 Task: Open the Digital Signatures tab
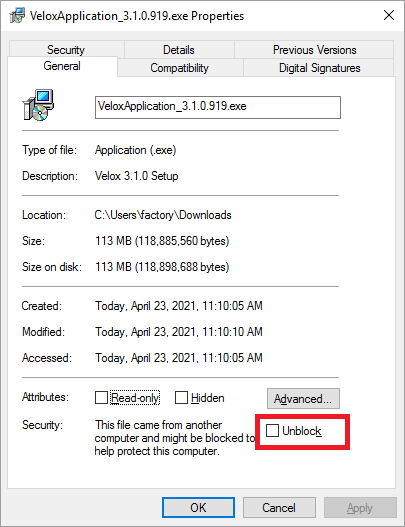pos(319,68)
